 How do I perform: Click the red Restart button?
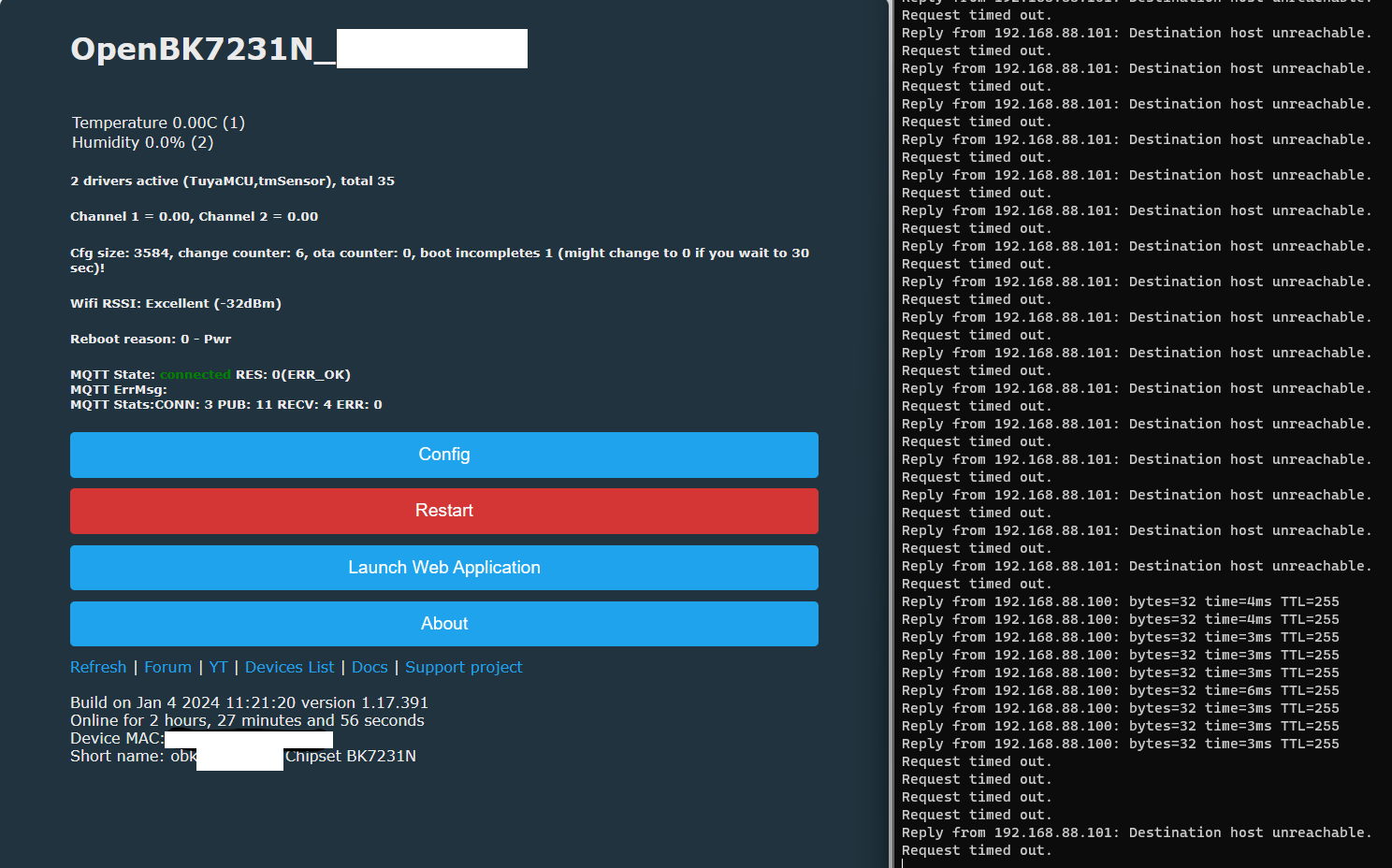[x=444, y=511]
